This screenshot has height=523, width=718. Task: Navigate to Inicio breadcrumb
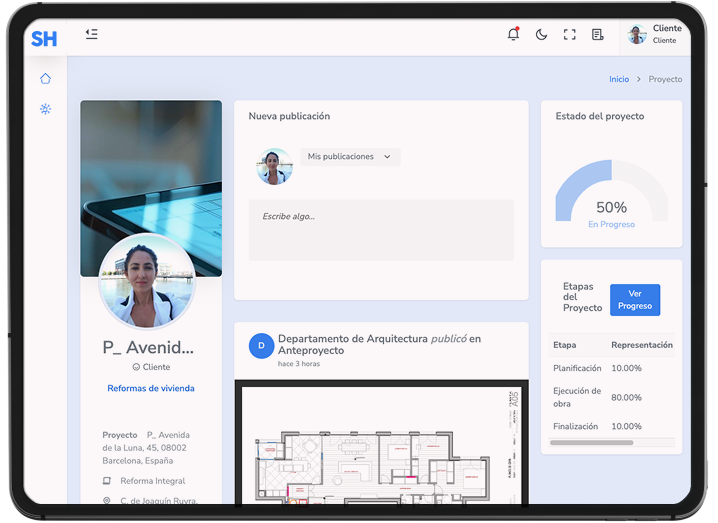[619, 79]
